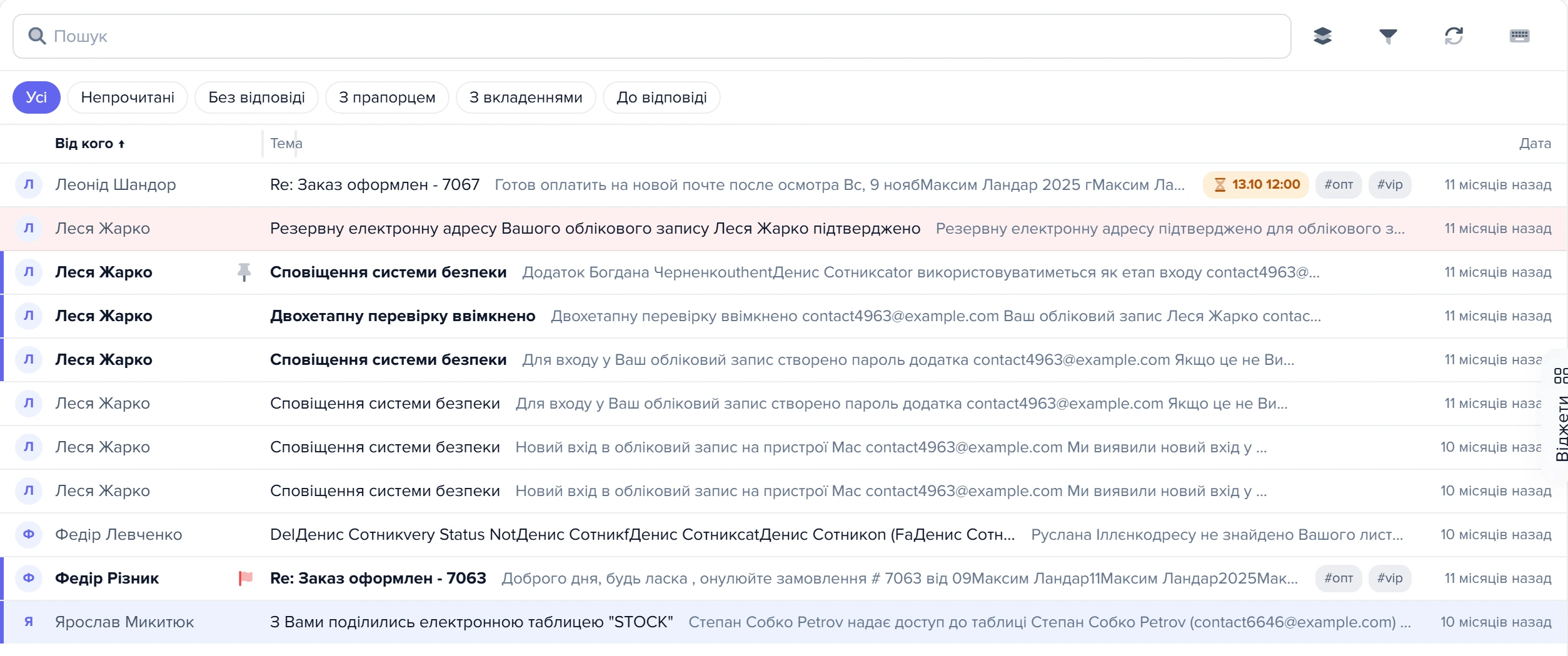Click the Федір Левченко avatar
This screenshot has width=1568, height=656.
coord(29,535)
